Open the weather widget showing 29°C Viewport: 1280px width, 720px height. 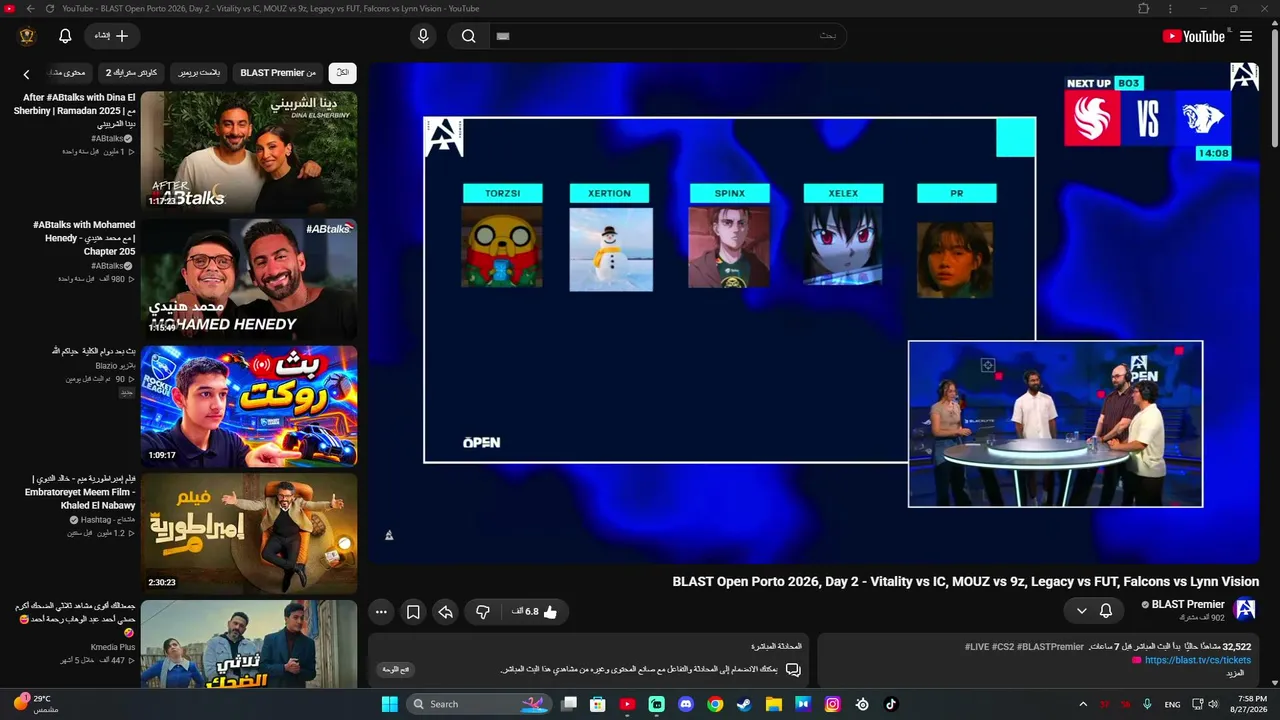coord(36,704)
